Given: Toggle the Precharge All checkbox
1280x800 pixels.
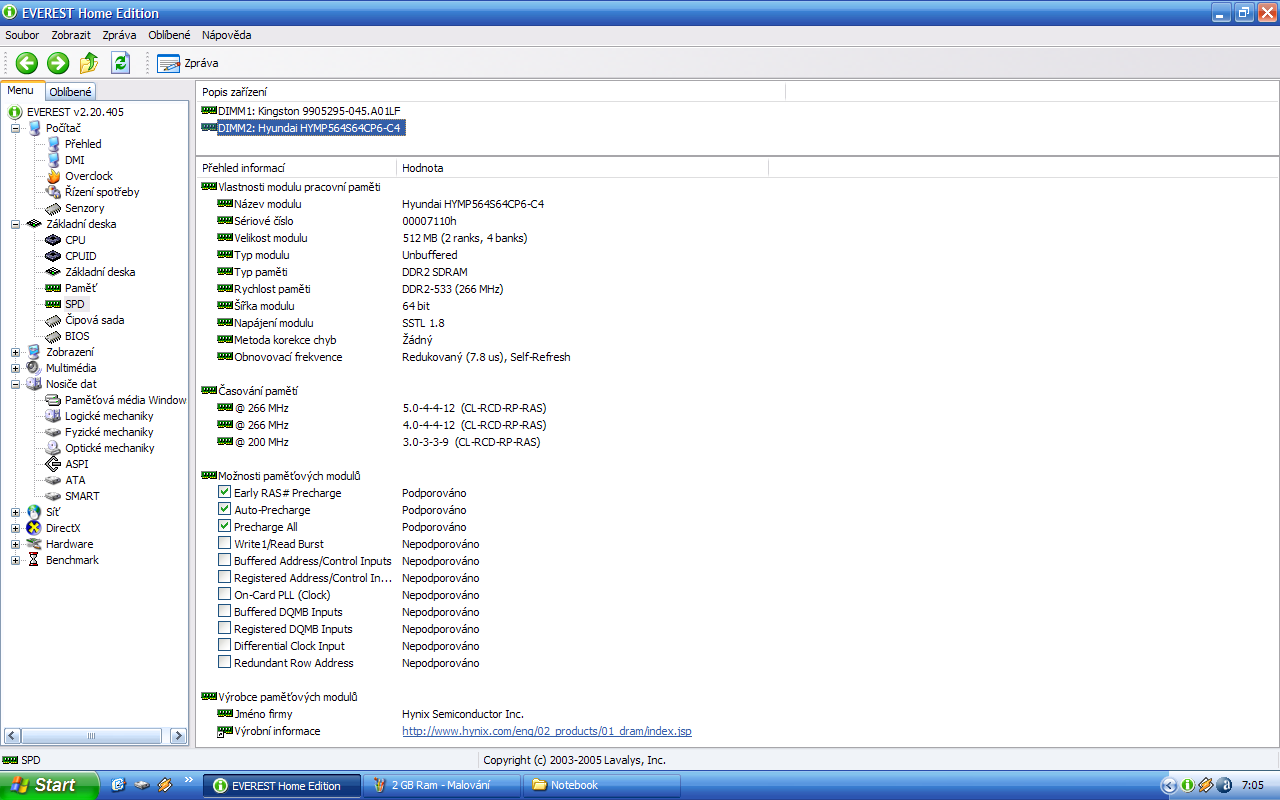Looking at the screenshot, I should tap(224, 527).
